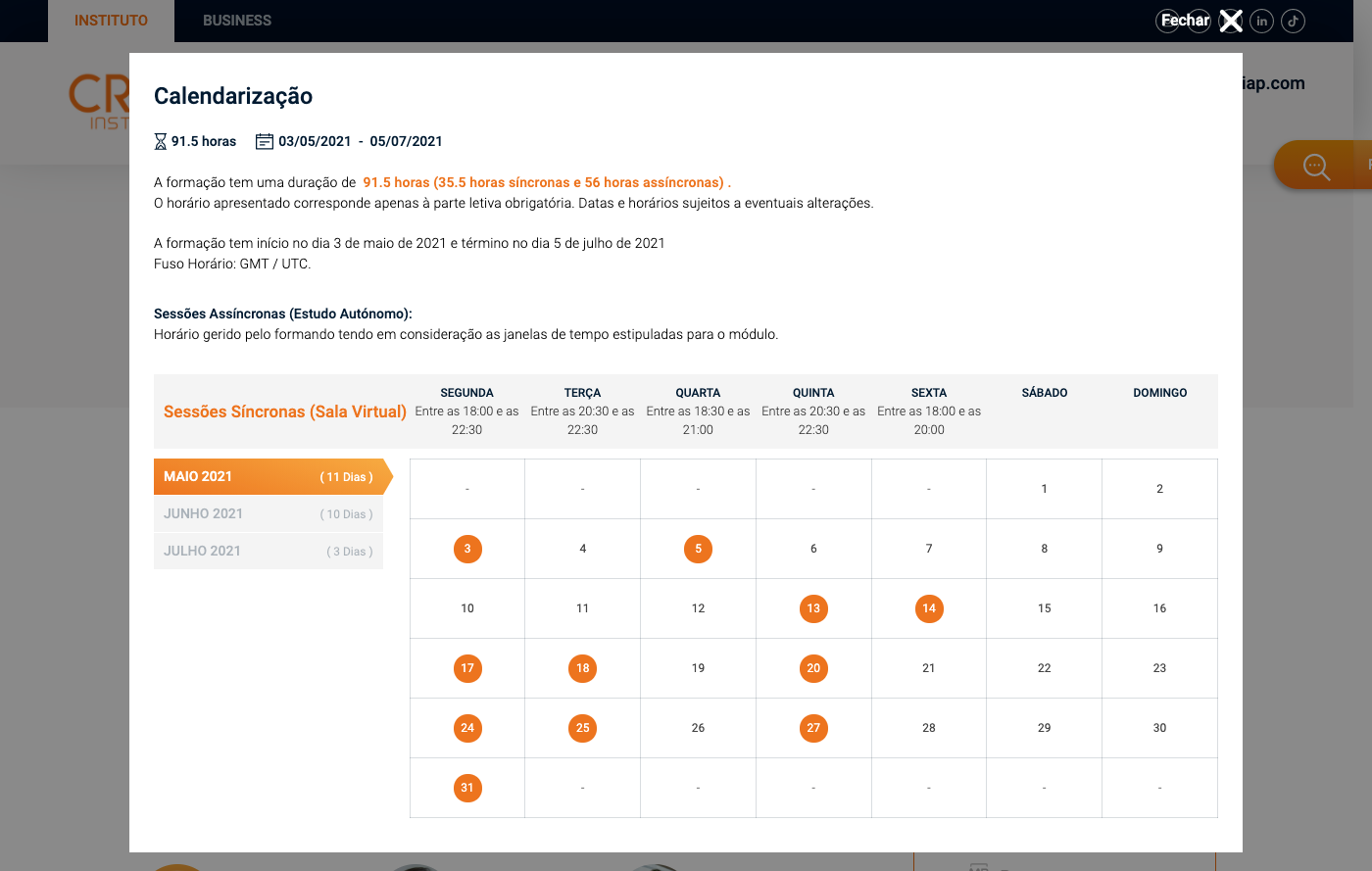
Task: Click calendar day 15 under SÁBADO
Action: (1045, 608)
